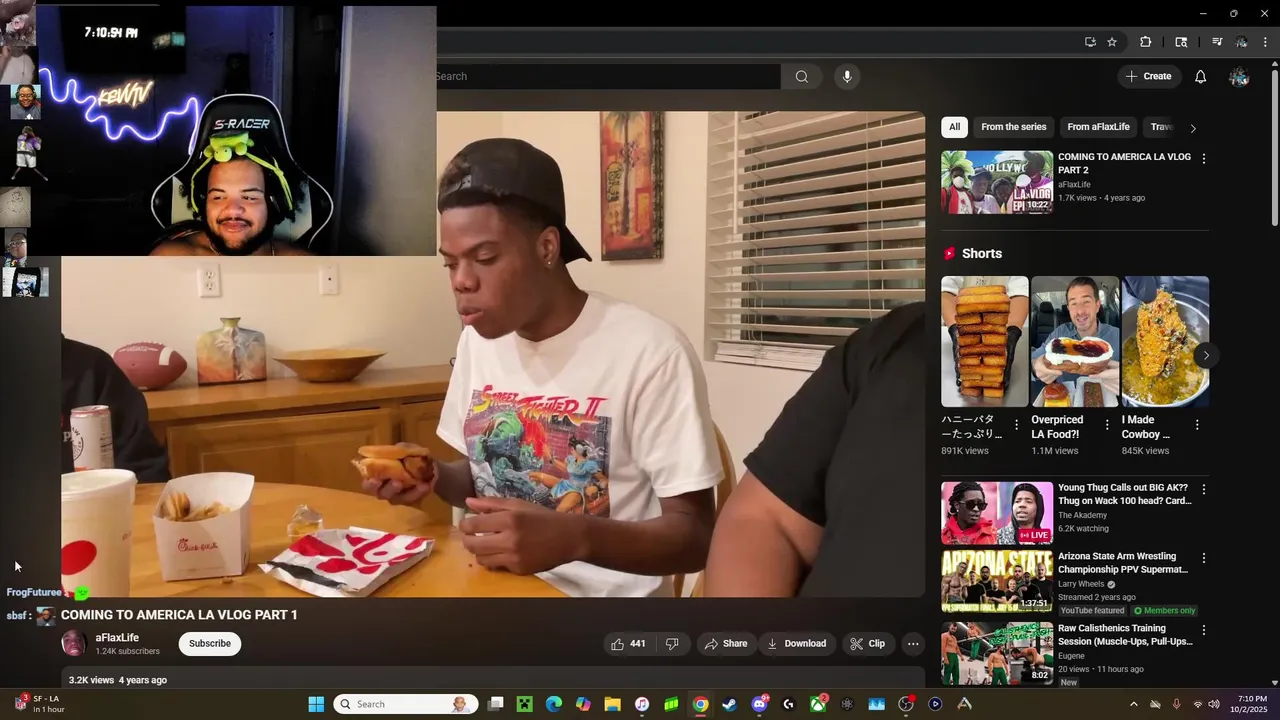Image resolution: width=1280 pixels, height=720 pixels.
Task: Open options for Arizona State Arm Wrestling
Action: (x=1203, y=558)
